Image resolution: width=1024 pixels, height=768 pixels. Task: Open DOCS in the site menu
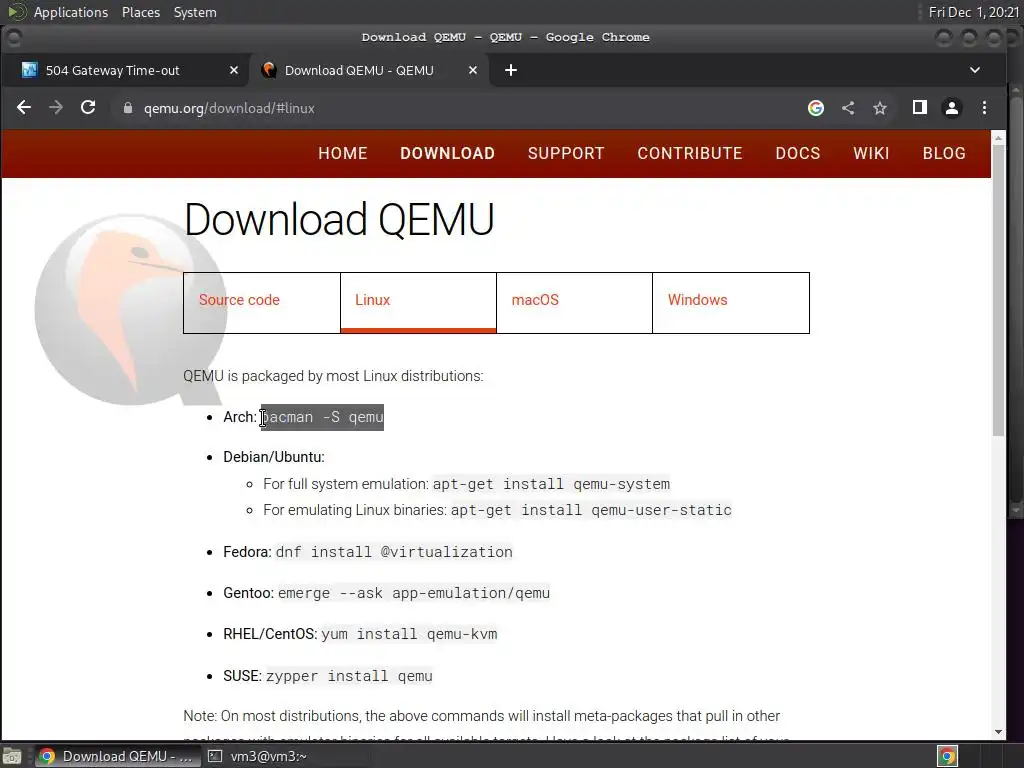coord(797,153)
